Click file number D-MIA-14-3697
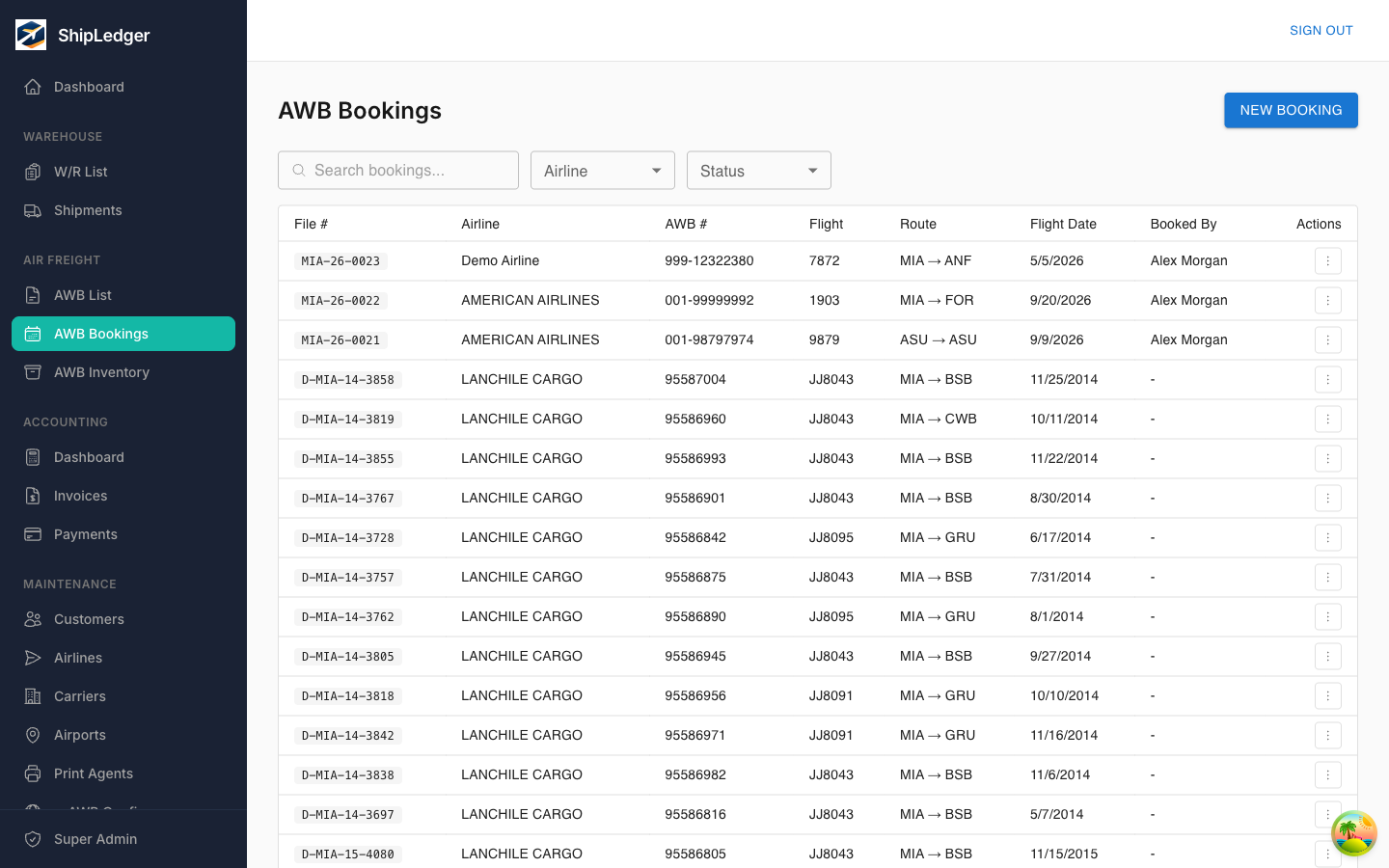 tap(348, 815)
